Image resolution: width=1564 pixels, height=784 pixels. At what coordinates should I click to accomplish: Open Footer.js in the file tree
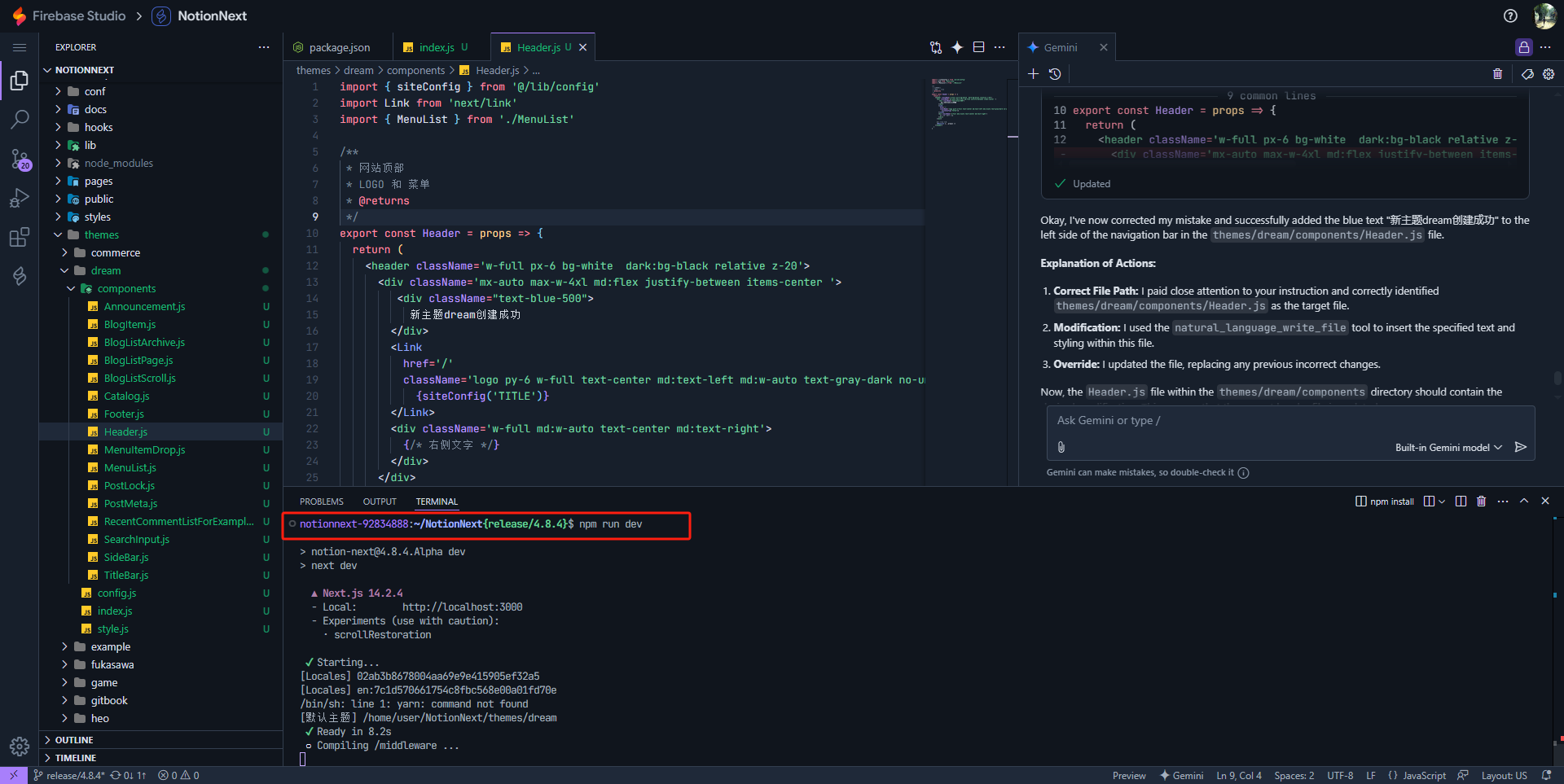[x=124, y=414]
